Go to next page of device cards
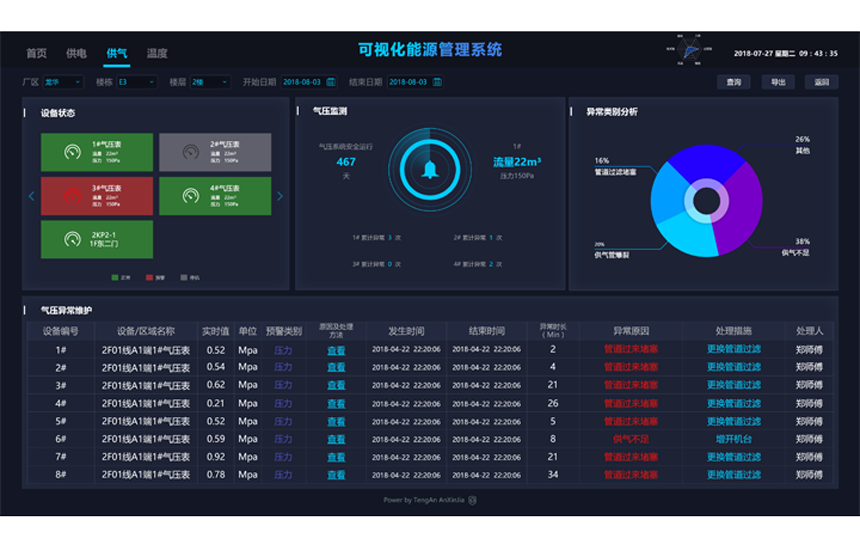The image size is (860, 538). [x=279, y=196]
